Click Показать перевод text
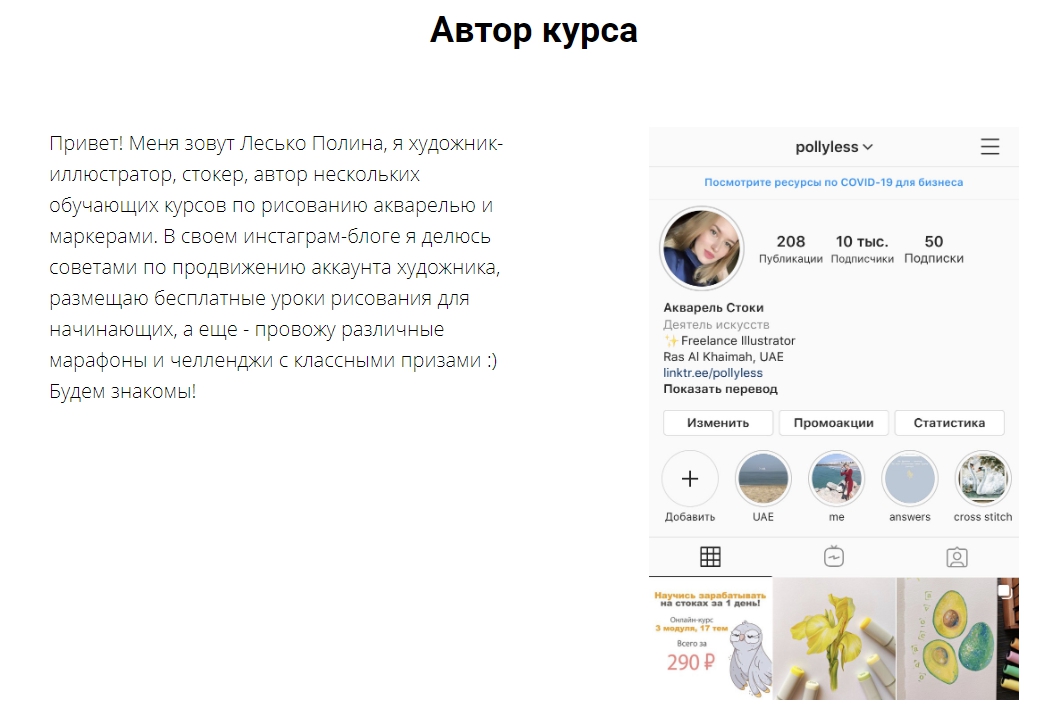 (x=720, y=389)
